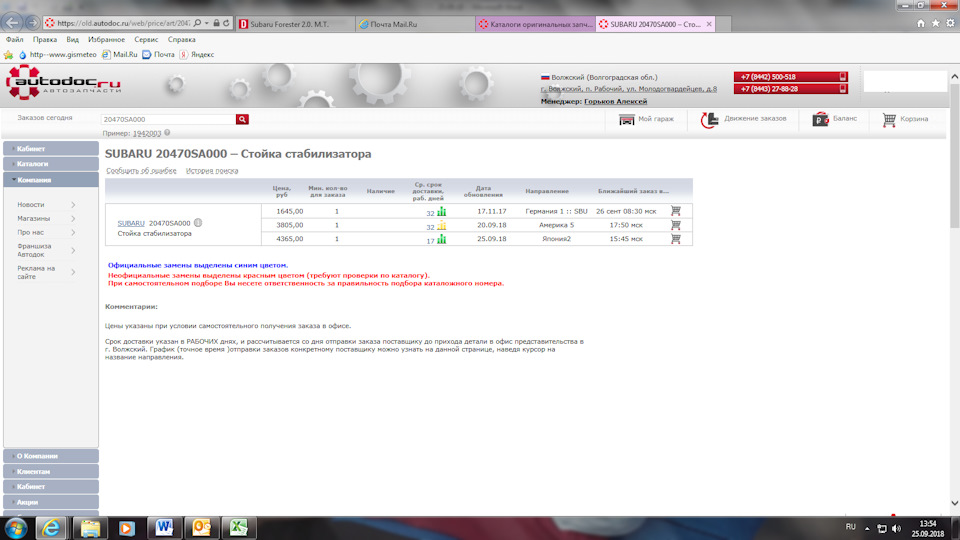
Task: Expand О Компании sidebar section
Action: (x=51, y=456)
